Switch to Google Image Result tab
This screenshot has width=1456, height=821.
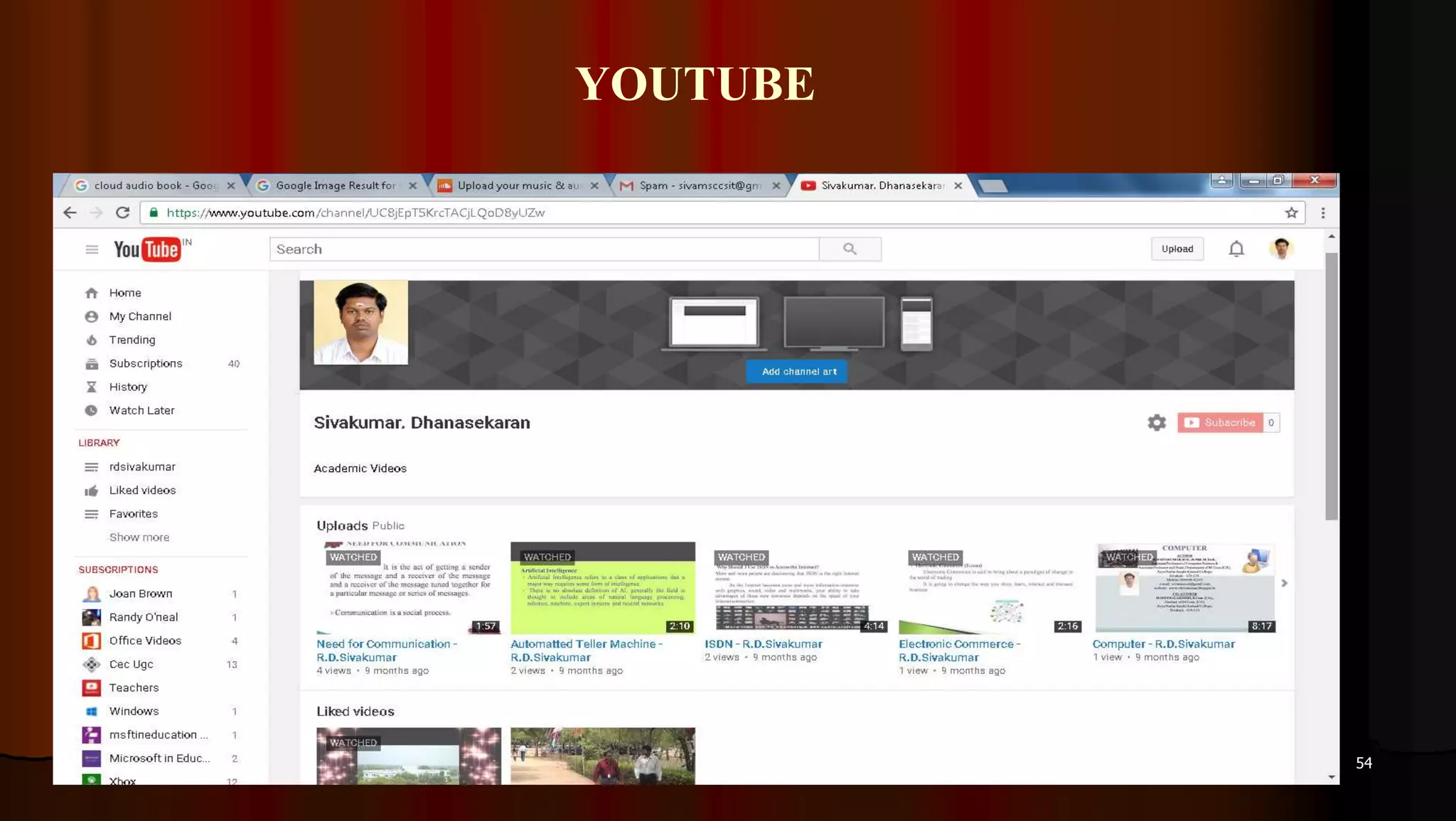coord(336,186)
